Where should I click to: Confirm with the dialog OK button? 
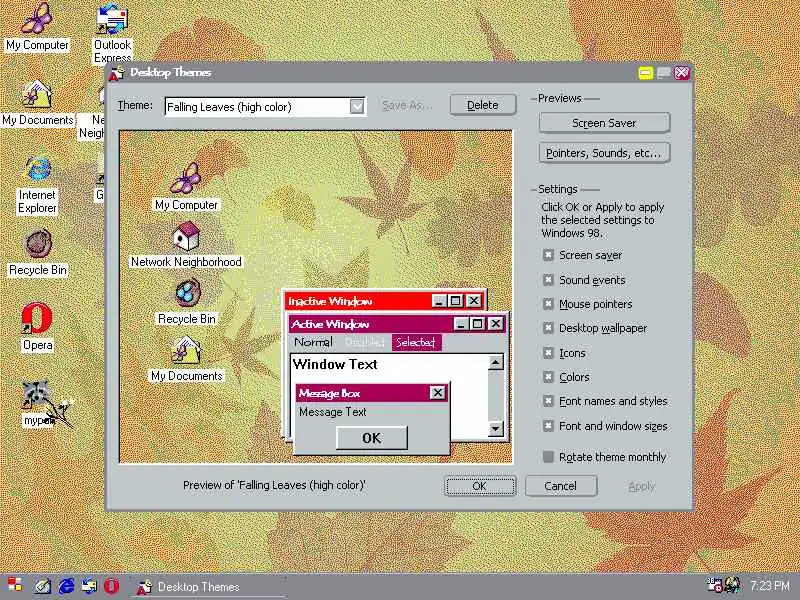pyautogui.click(x=480, y=486)
